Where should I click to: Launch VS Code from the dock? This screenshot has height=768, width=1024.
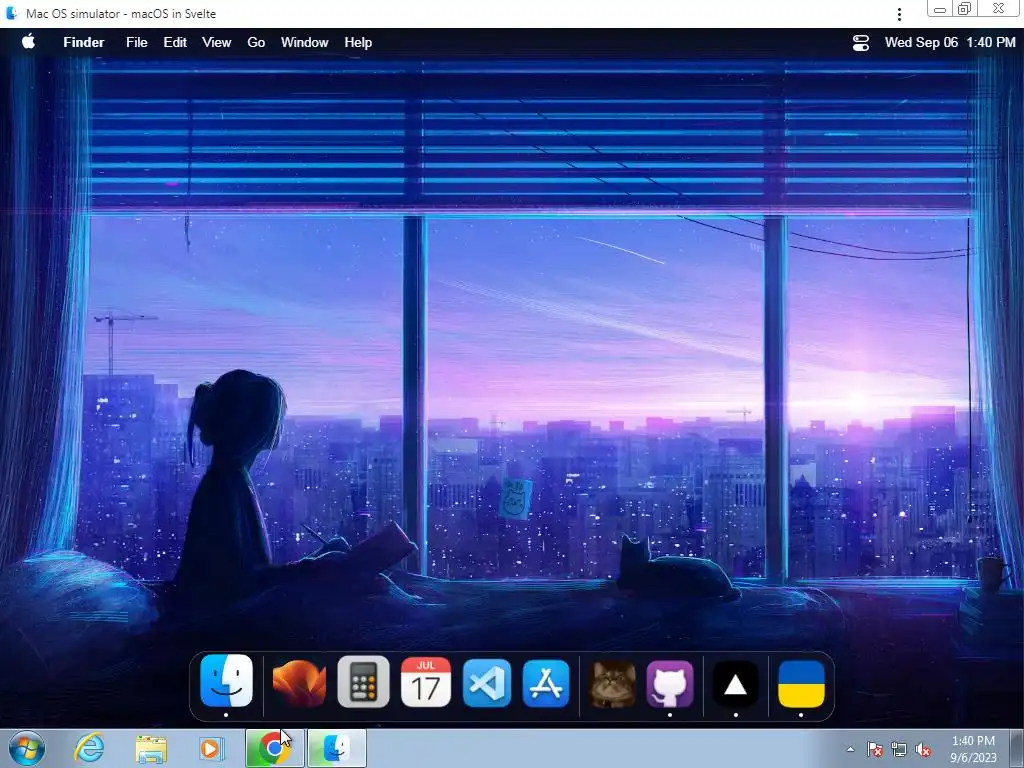pos(487,683)
